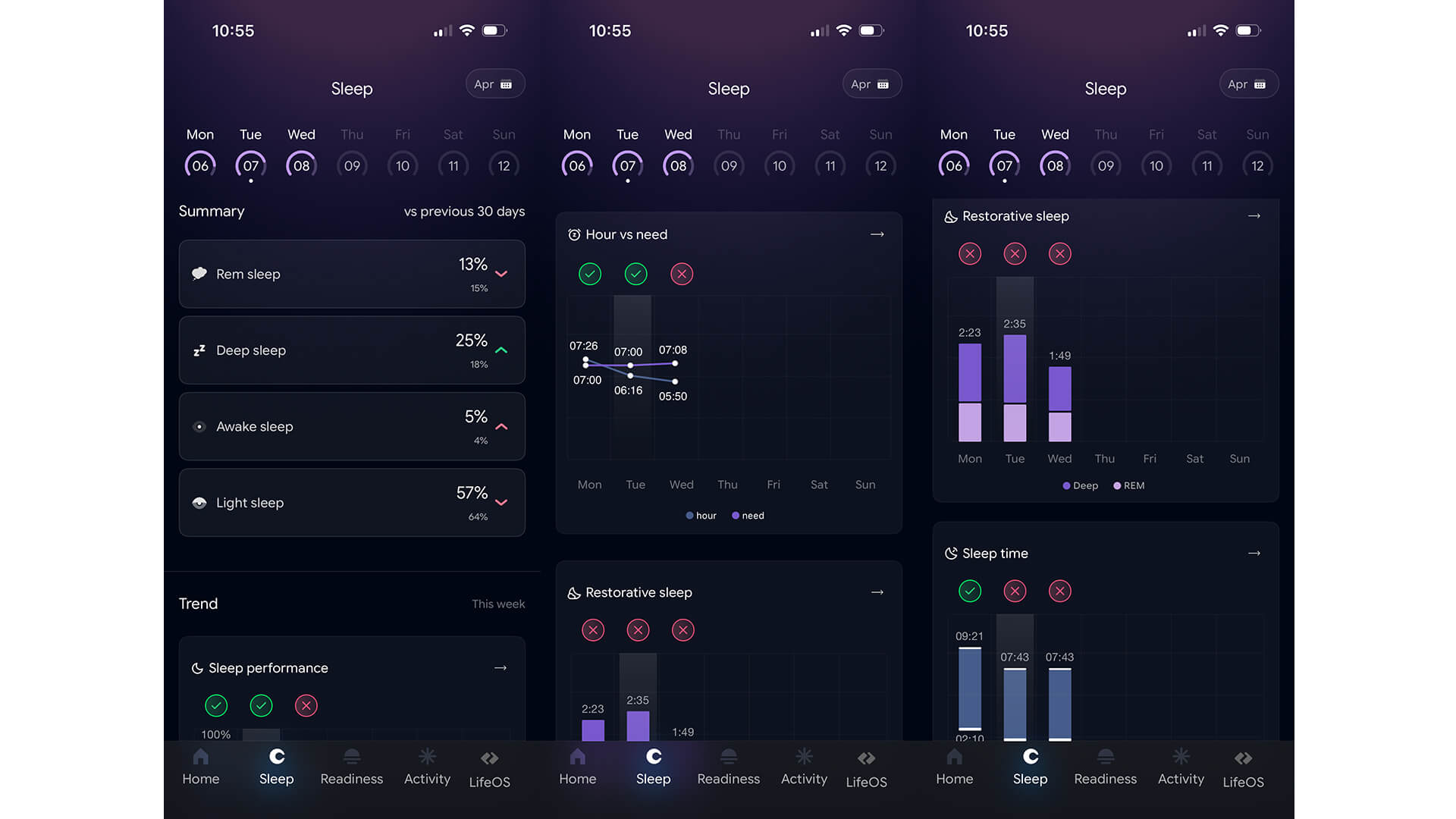The image size is (1456, 819).
Task: Select Wed 08 day in left phone
Action: pos(301,165)
